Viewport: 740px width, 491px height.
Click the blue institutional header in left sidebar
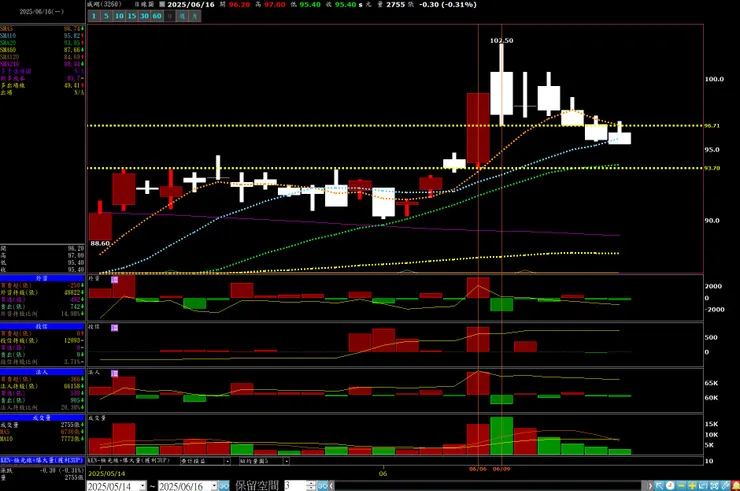[42, 372]
